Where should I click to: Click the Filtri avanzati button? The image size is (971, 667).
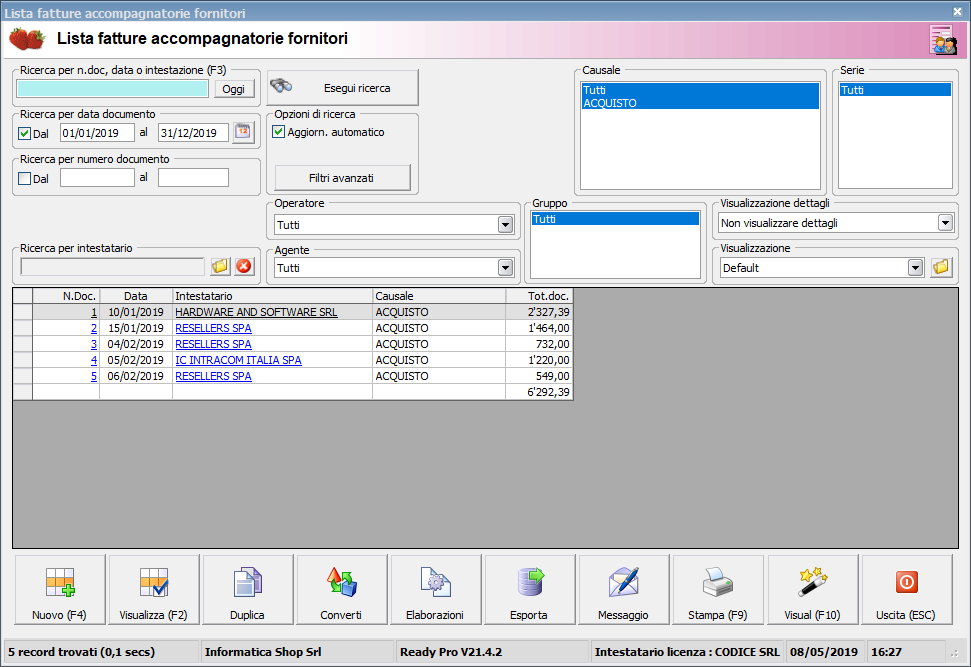coord(341,178)
